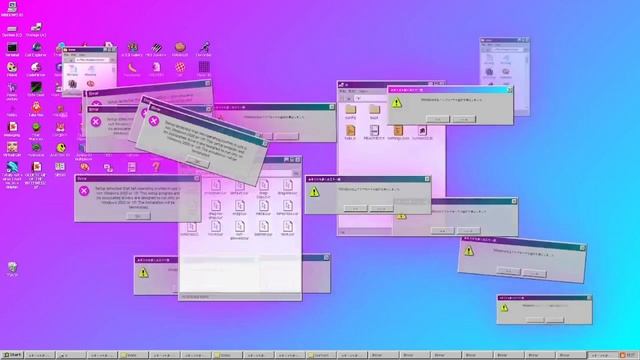Click OK in the lowest untilted Error dialog

[138, 216]
